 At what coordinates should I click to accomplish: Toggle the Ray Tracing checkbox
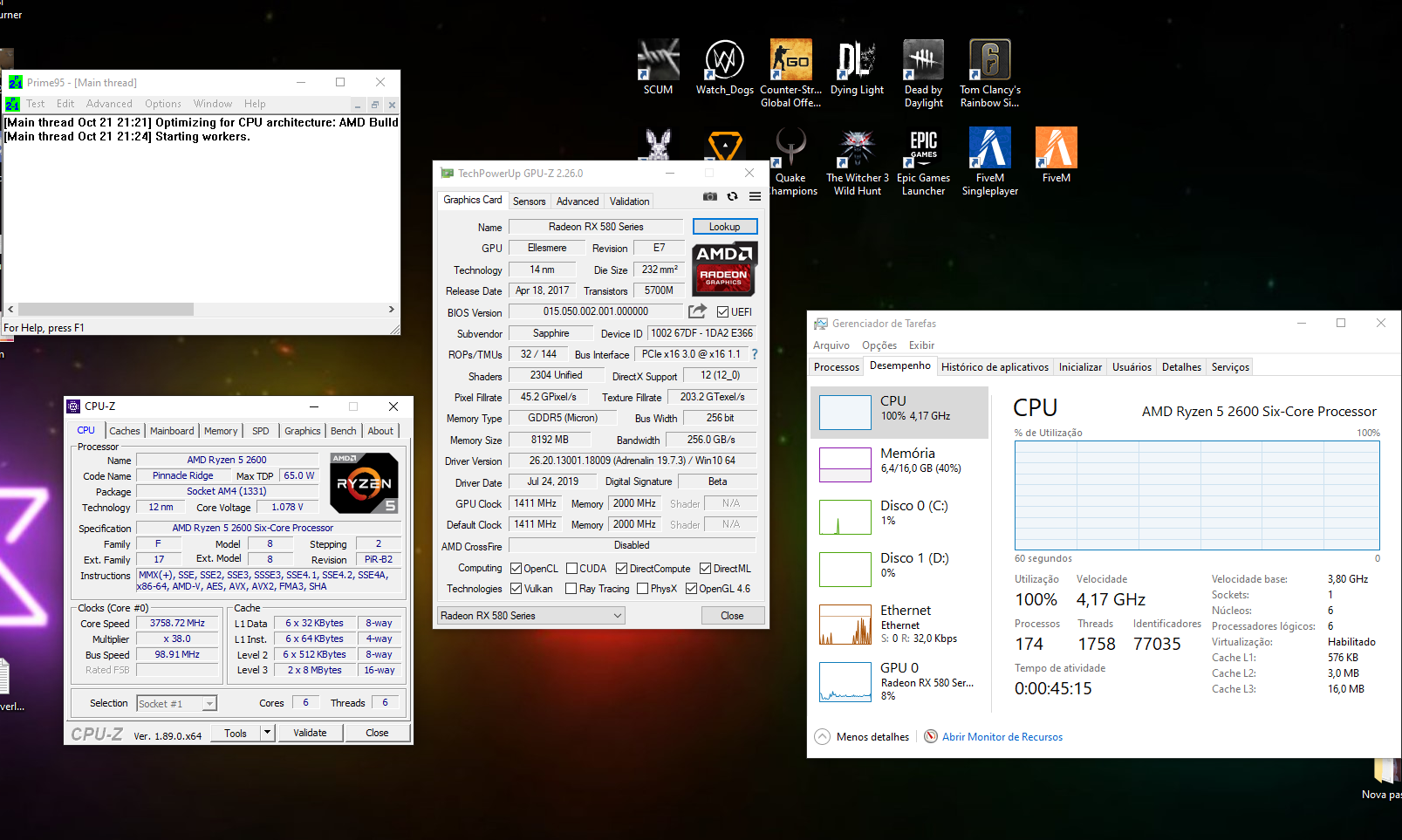pos(571,589)
